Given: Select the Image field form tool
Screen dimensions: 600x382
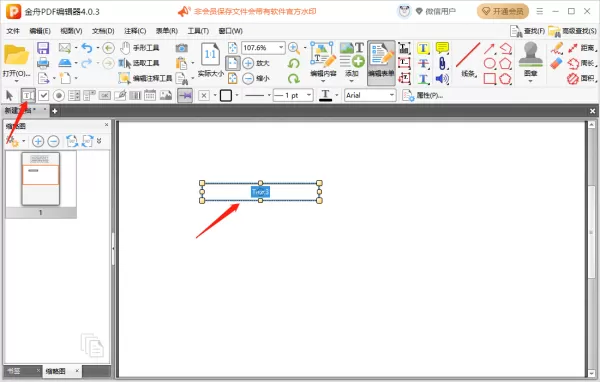Looking at the screenshot, I should coord(166,95).
